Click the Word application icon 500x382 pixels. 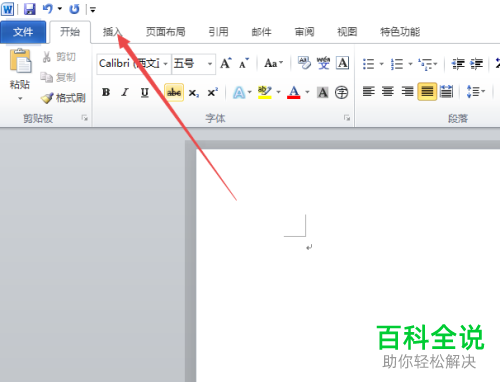point(7,9)
